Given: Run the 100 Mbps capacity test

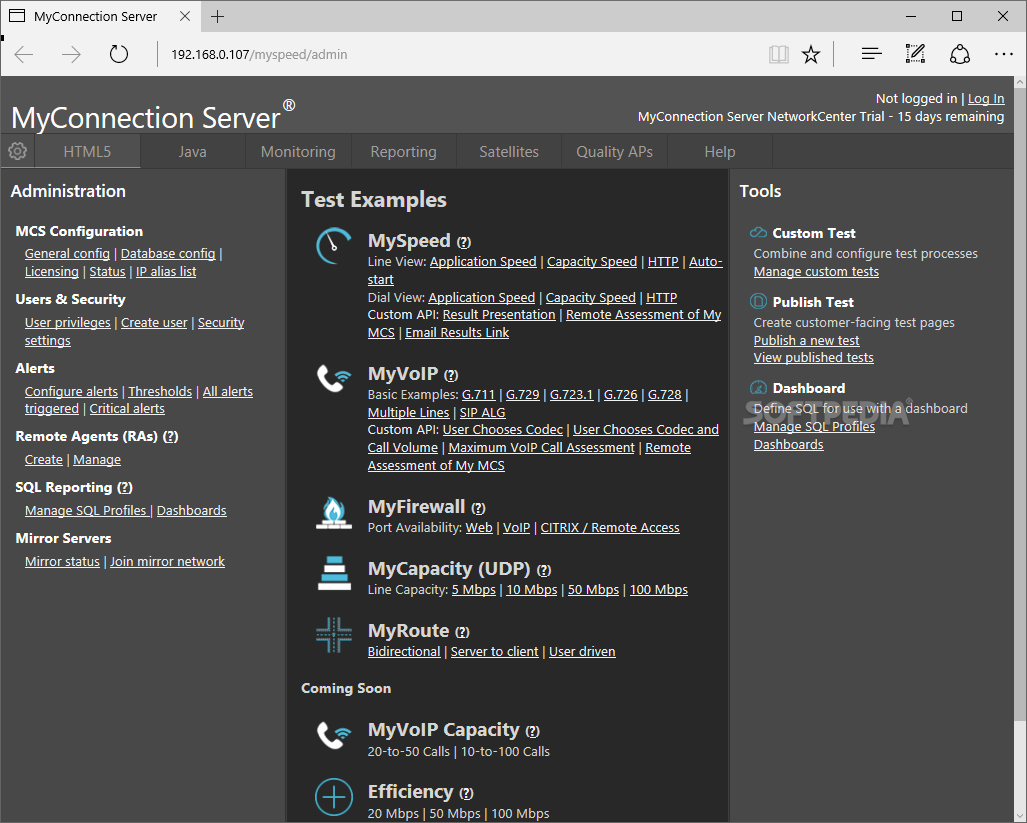Looking at the screenshot, I should point(659,589).
